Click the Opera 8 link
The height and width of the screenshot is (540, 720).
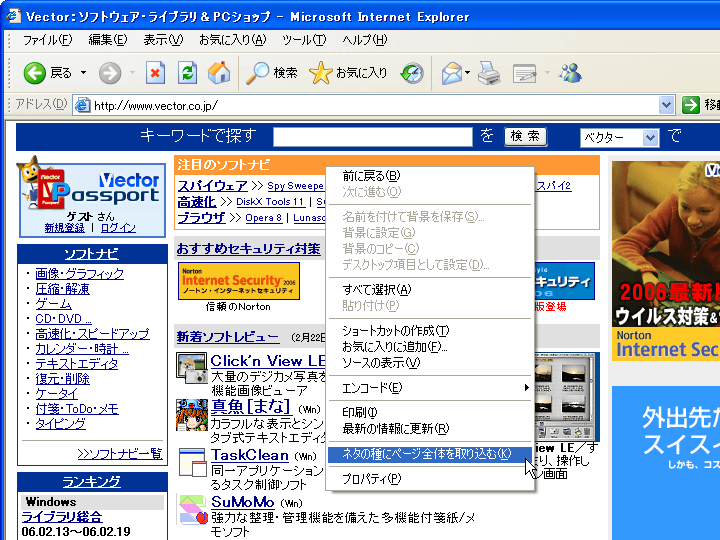pos(264,218)
